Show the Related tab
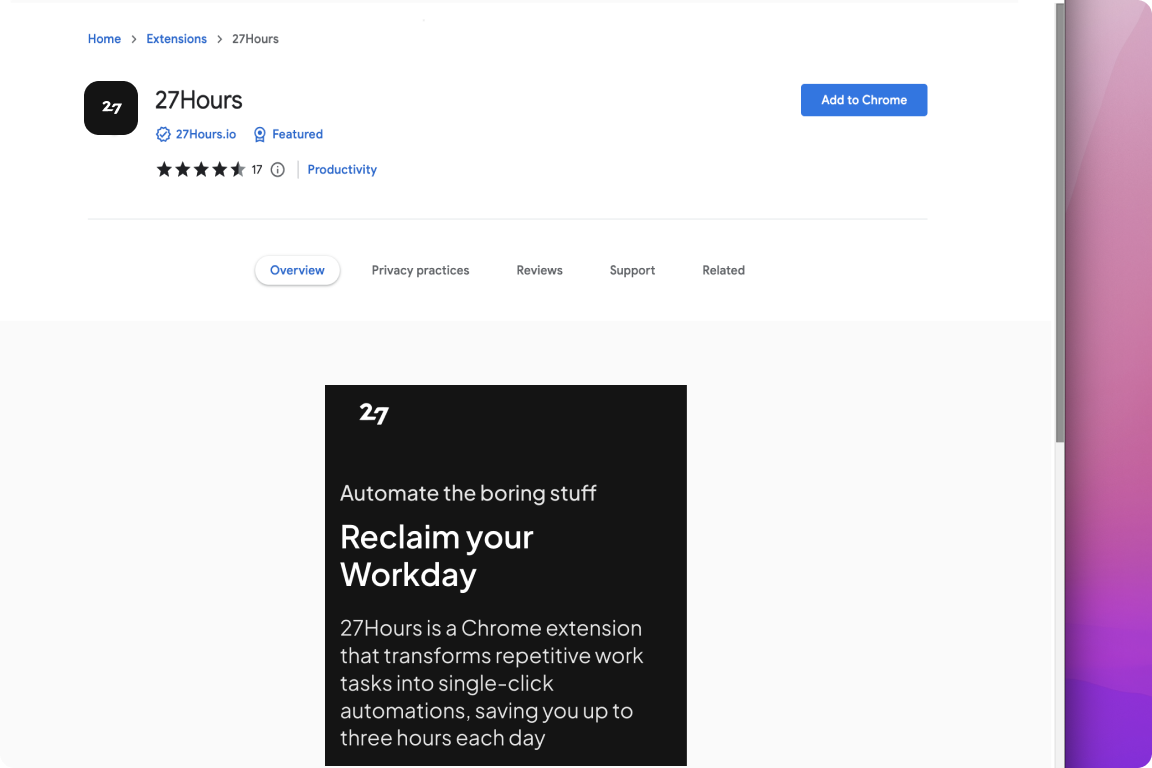Viewport: 1152px width, 768px height. tap(724, 270)
